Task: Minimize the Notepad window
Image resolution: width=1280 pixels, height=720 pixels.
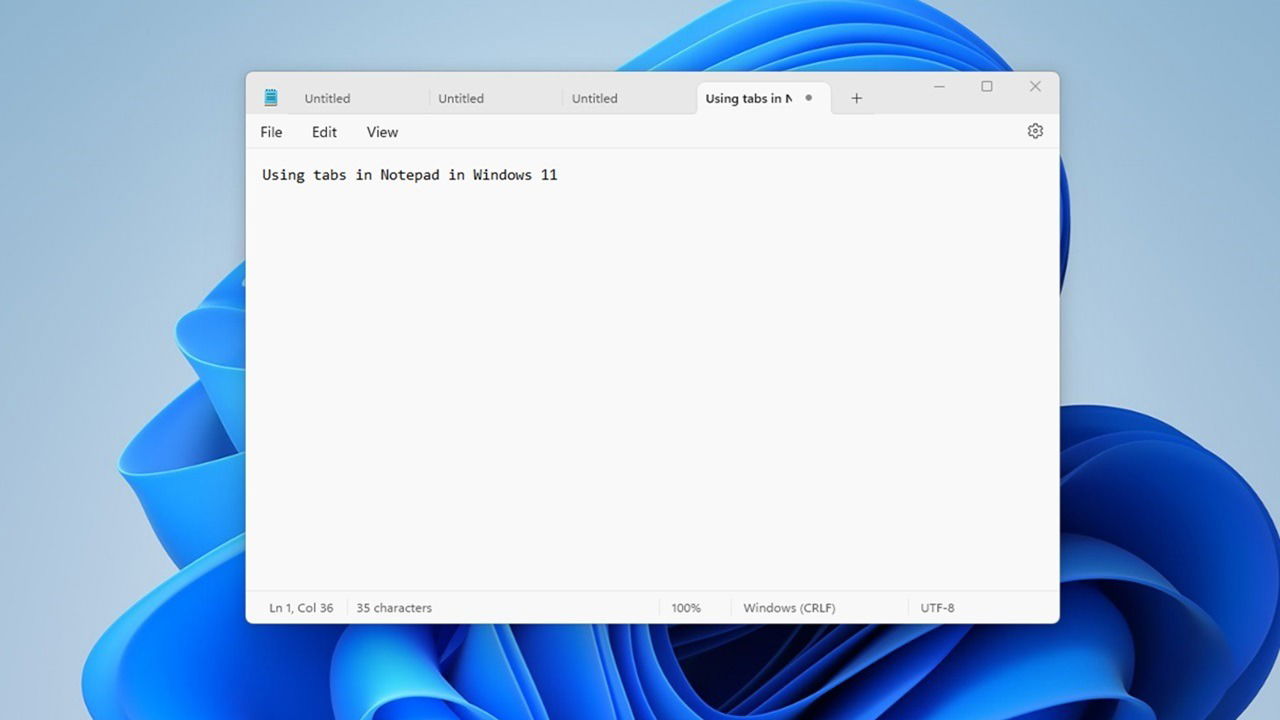Action: click(939, 87)
